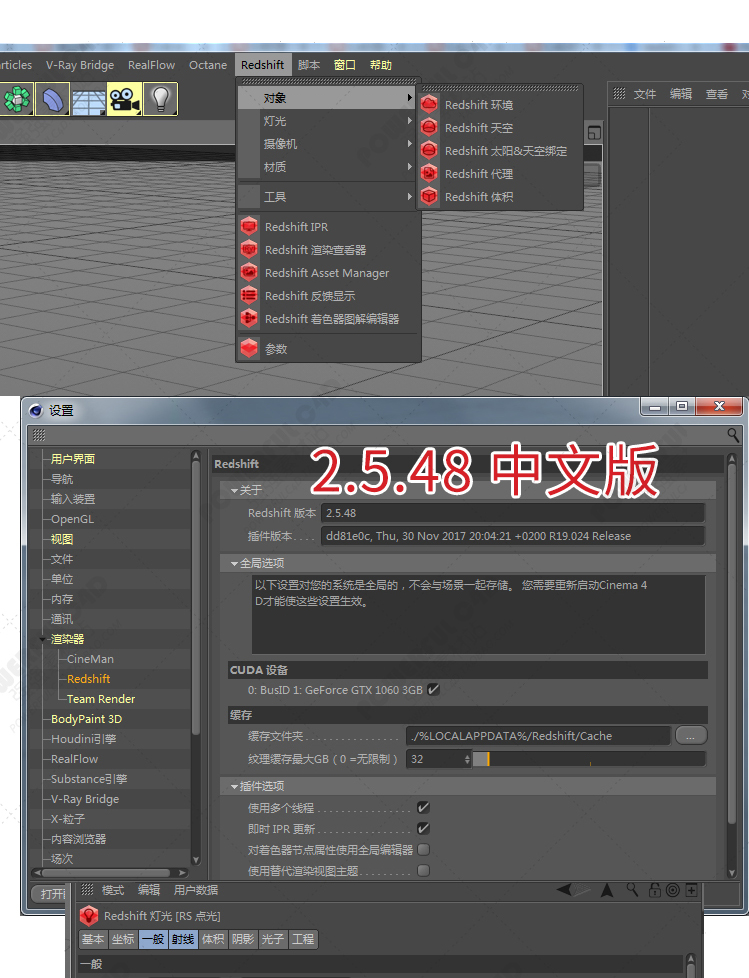Switch to the 阴影 tab
This screenshot has width=749, height=978.
[243, 939]
